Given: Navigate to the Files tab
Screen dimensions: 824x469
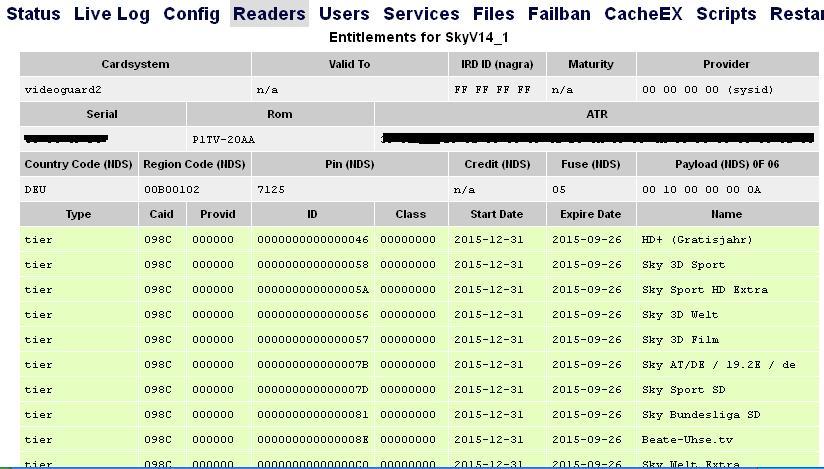Looking at the screenshot, I should pyautogui.click(x=493, y=14).
